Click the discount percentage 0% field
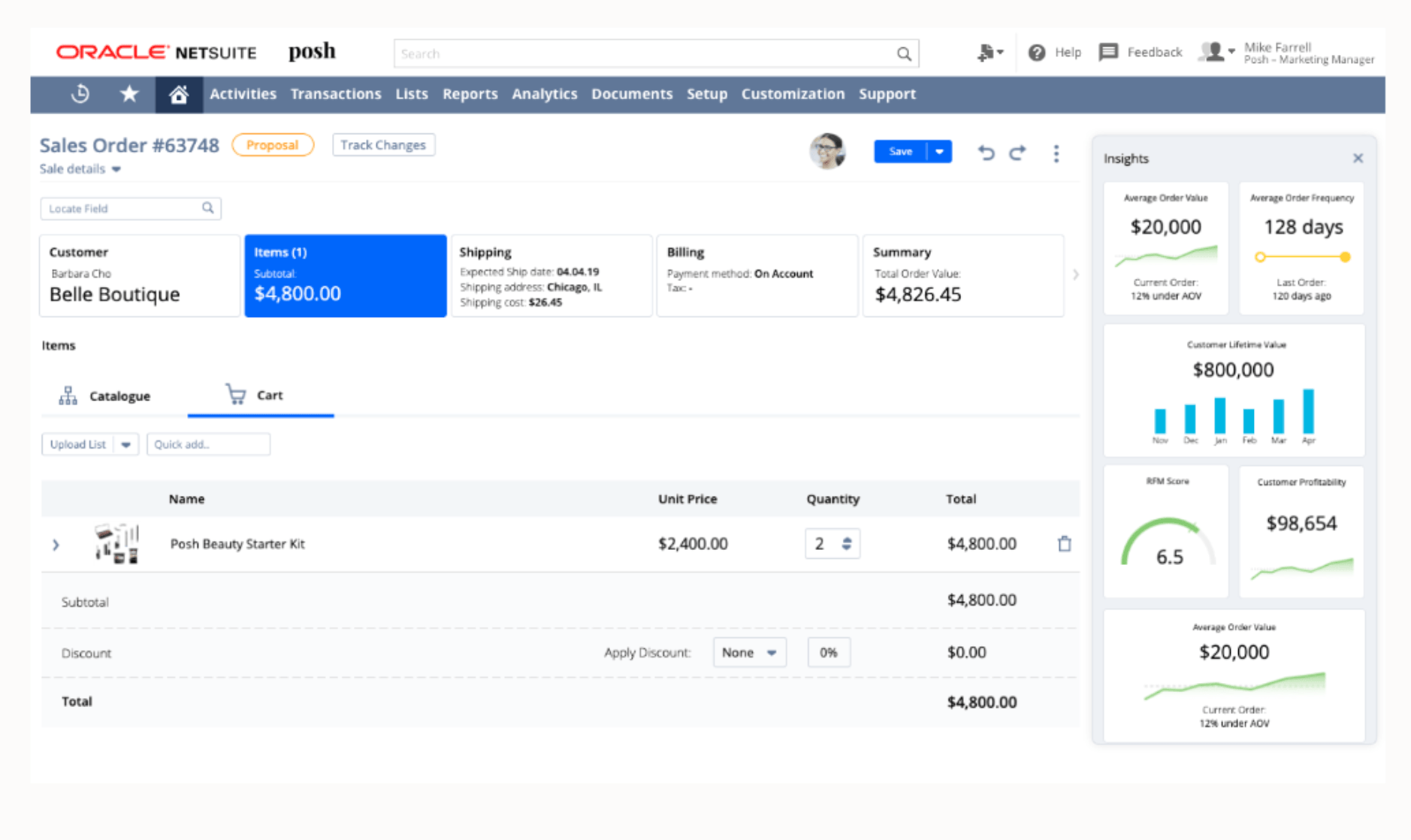 coord(829,652)
